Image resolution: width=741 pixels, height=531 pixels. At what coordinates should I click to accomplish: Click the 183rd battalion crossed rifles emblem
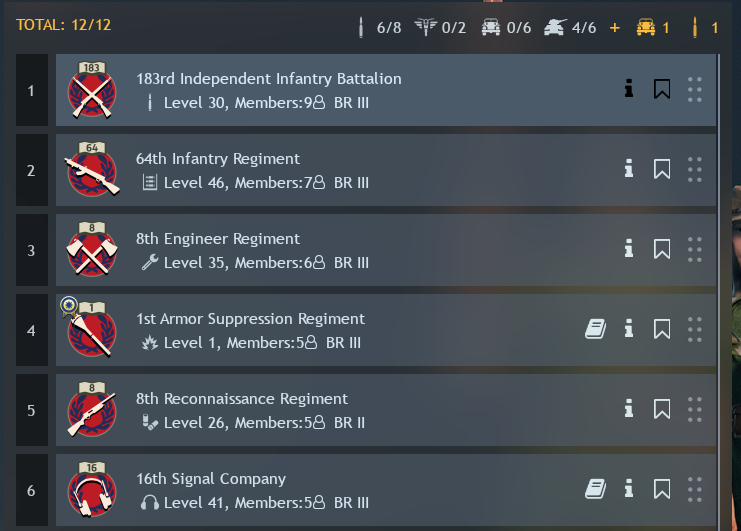pyautogui.click(x=92, y=90)
